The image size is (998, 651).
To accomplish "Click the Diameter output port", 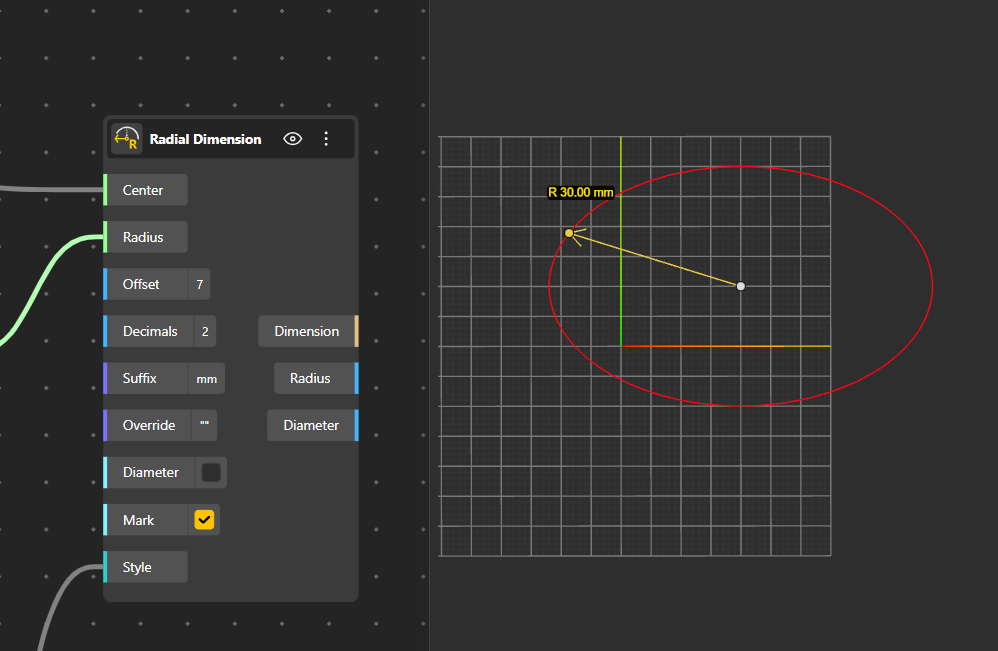I will [355, 425].
